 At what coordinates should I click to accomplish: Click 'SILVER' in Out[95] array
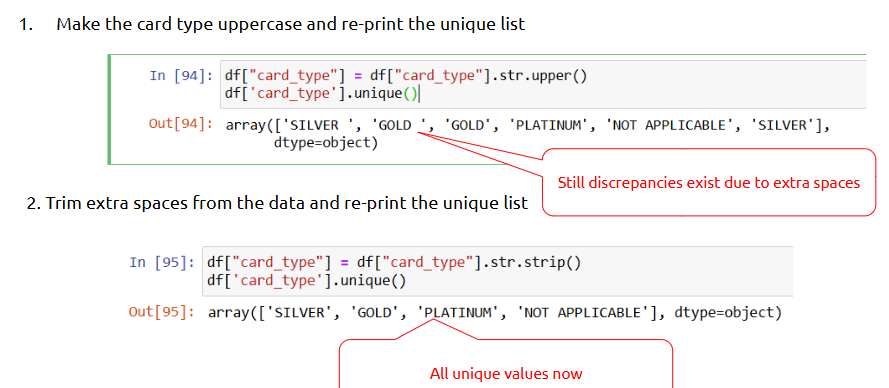click(x=299, y=312)
